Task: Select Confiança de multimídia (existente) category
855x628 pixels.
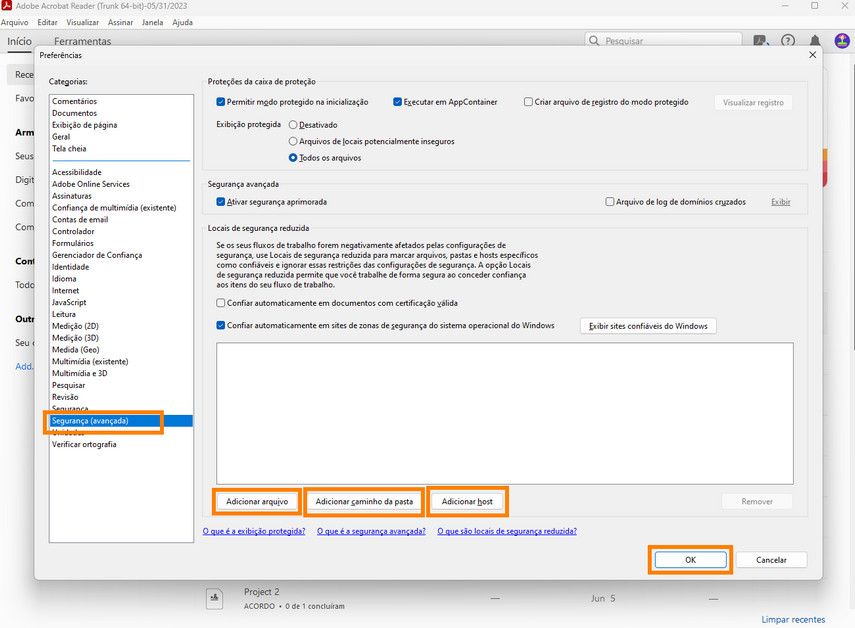Action: pos(114,208)
